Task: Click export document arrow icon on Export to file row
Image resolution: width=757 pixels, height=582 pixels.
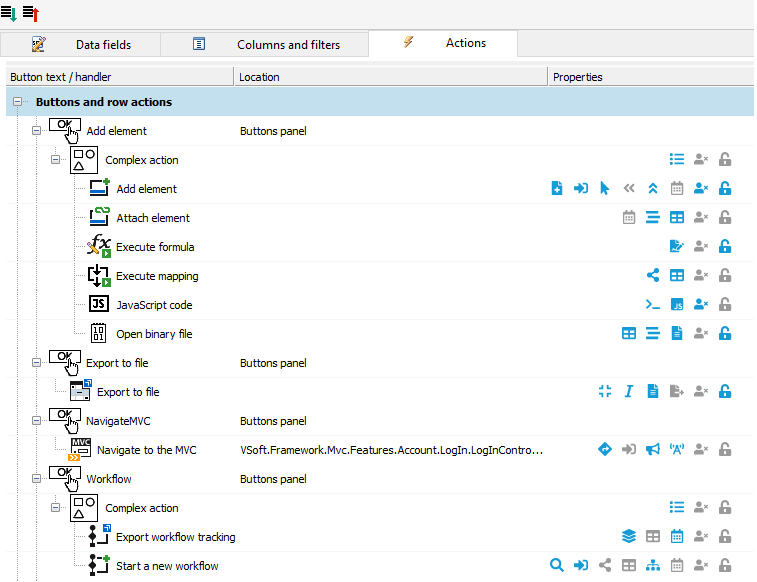Action: [677, 391]
